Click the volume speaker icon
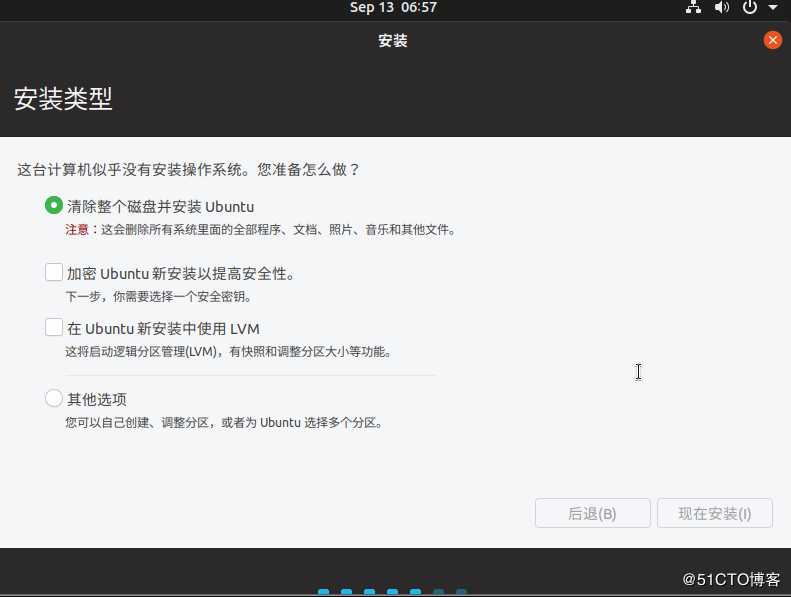 click(721, 7)
